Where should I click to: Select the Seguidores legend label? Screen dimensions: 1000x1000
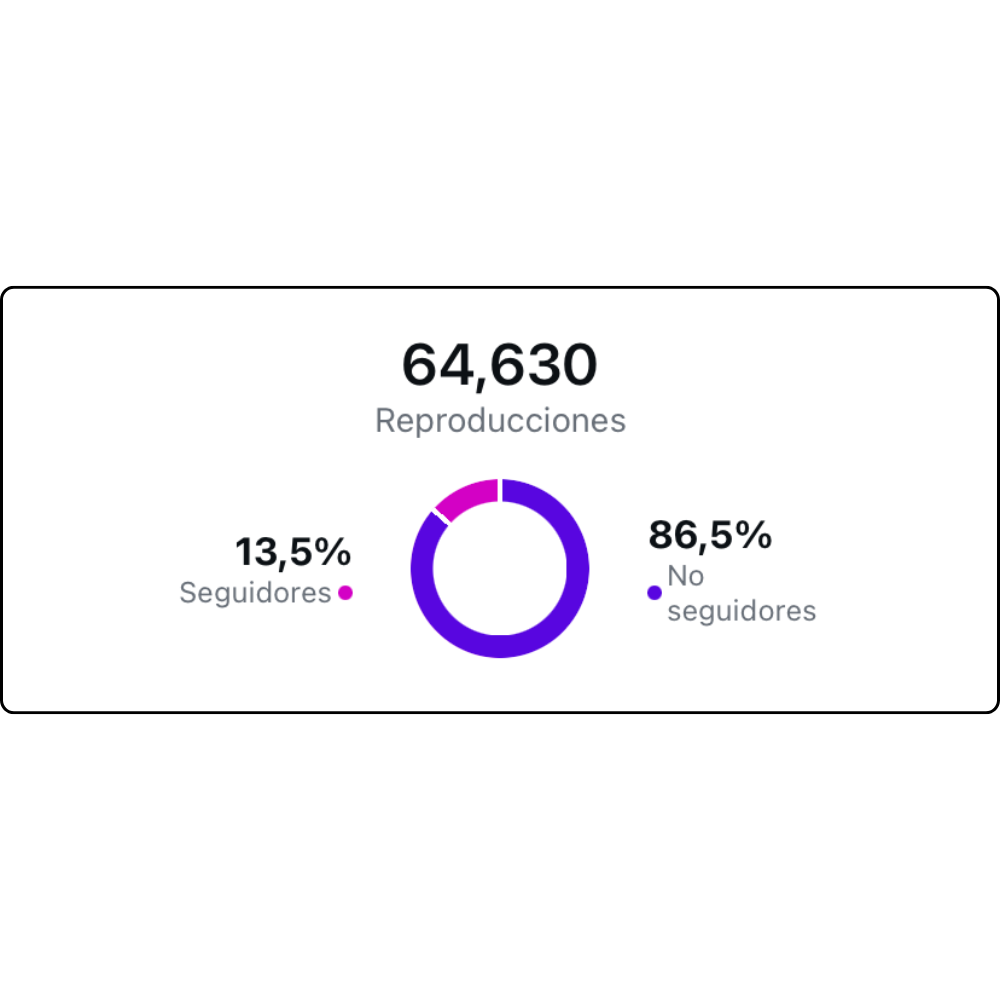tap(255, 593)
